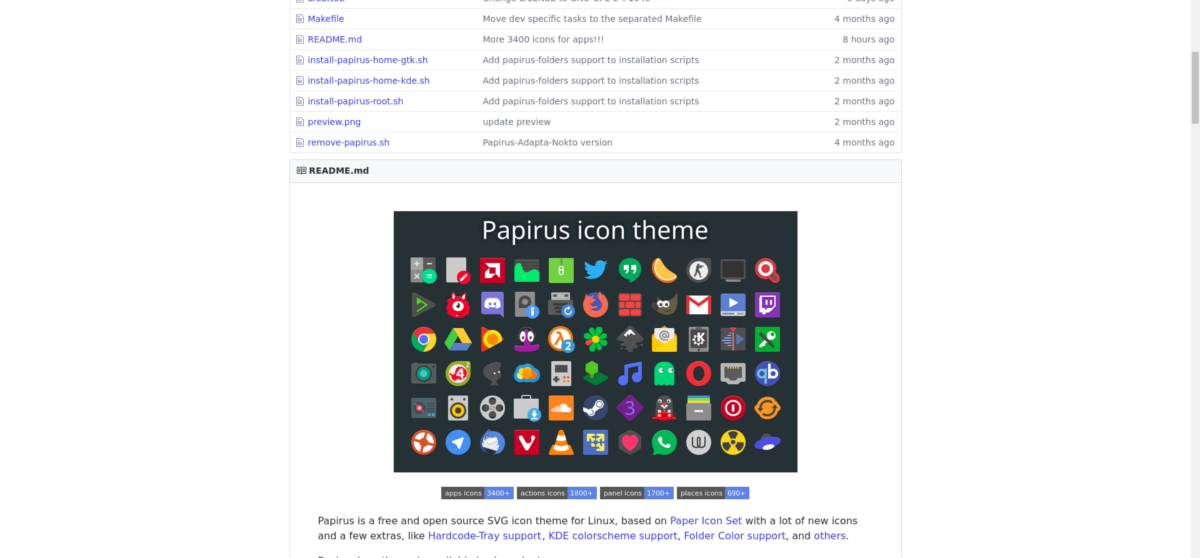Click the 'apps icons 3400+' badge

point(477,493)
